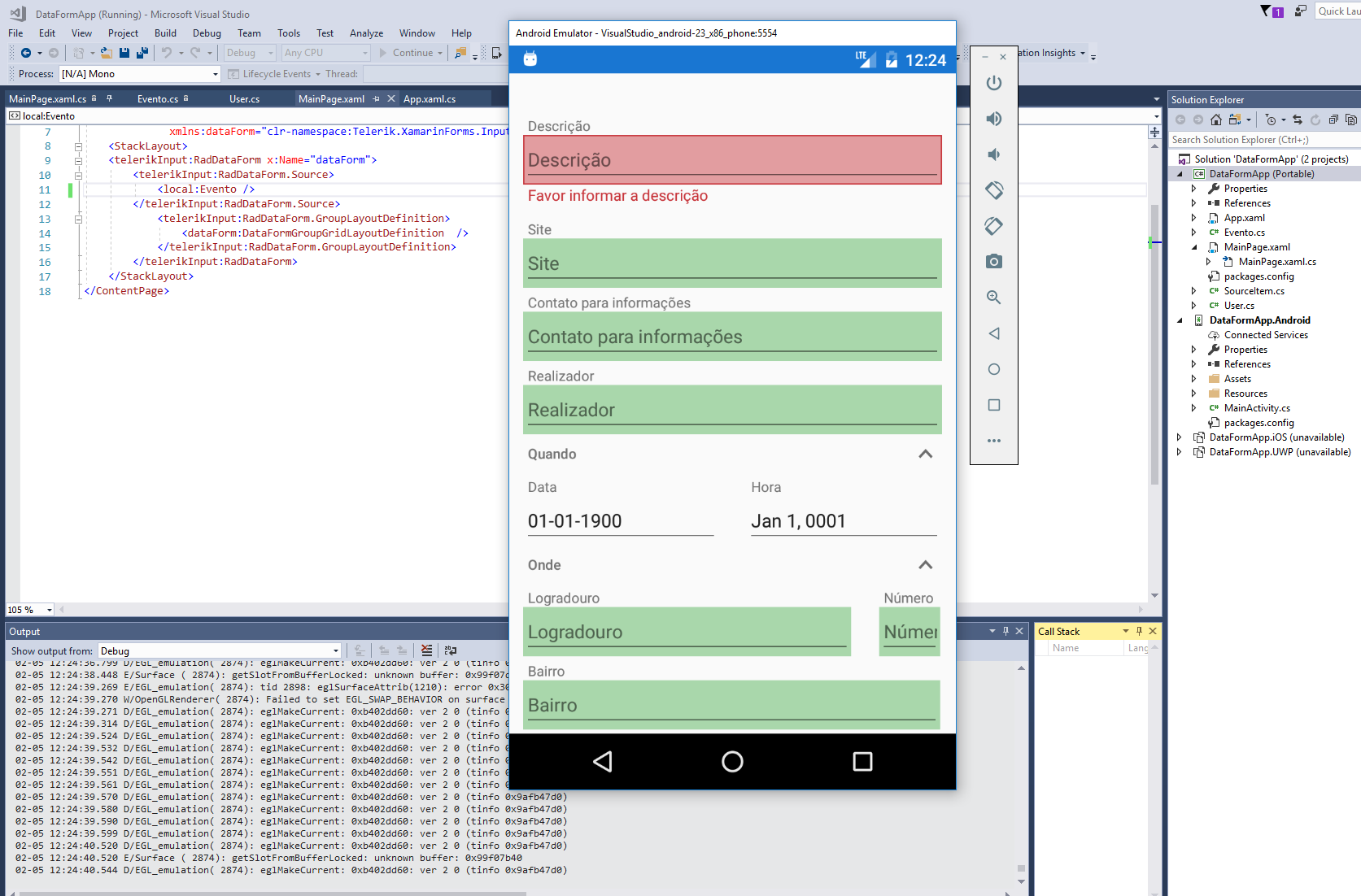Take an emulator screenshot with camera icon
Viewport: 1361px width, 896px height.
click(993, 262)
